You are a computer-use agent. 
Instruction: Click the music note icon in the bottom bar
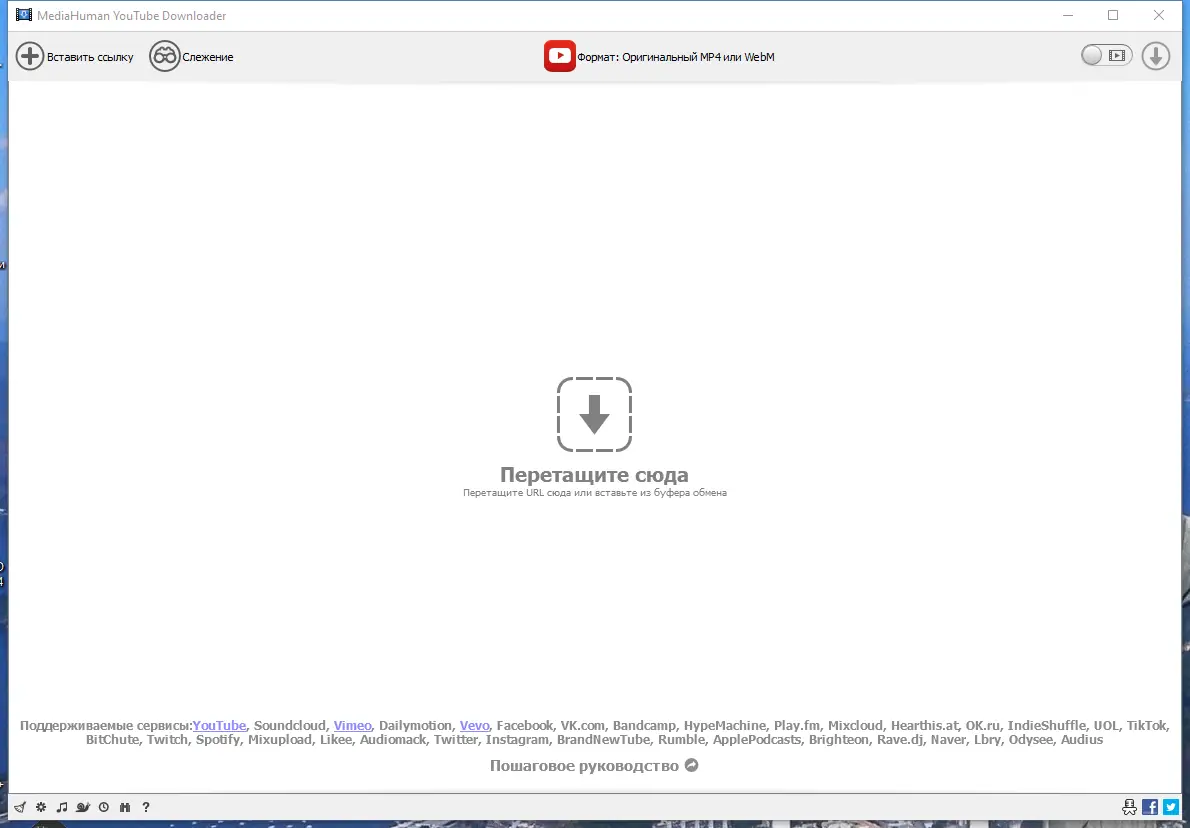[62, 808]
